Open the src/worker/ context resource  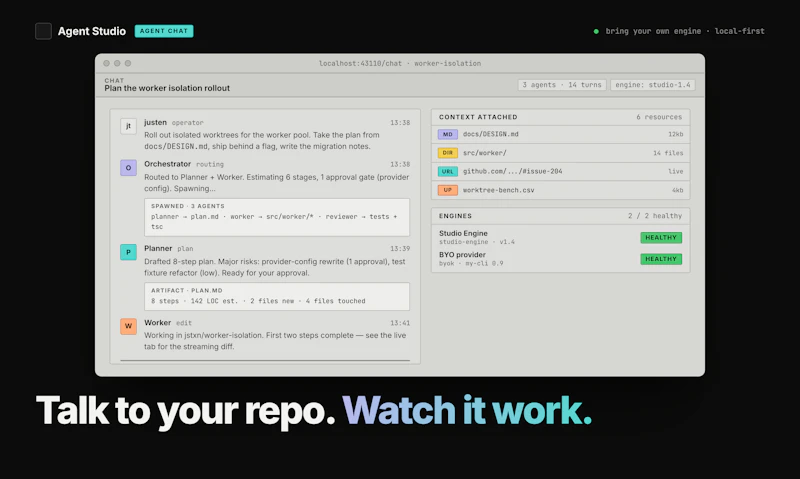(560, 153)
